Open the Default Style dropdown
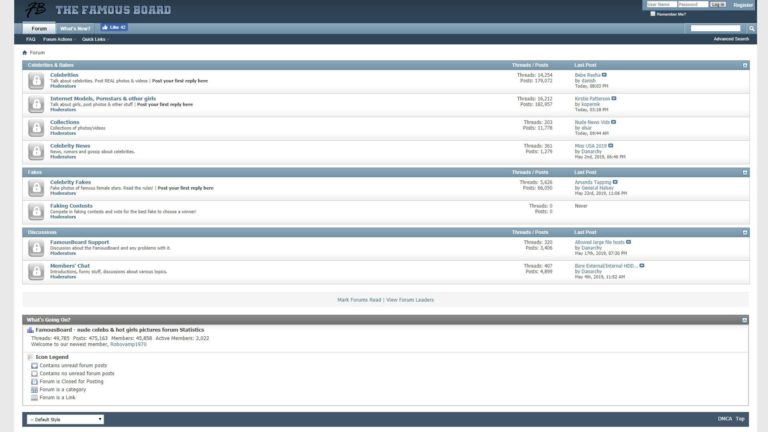Image resolution: width=768 pixels, height=432 pixels. [x=65, y=419]
